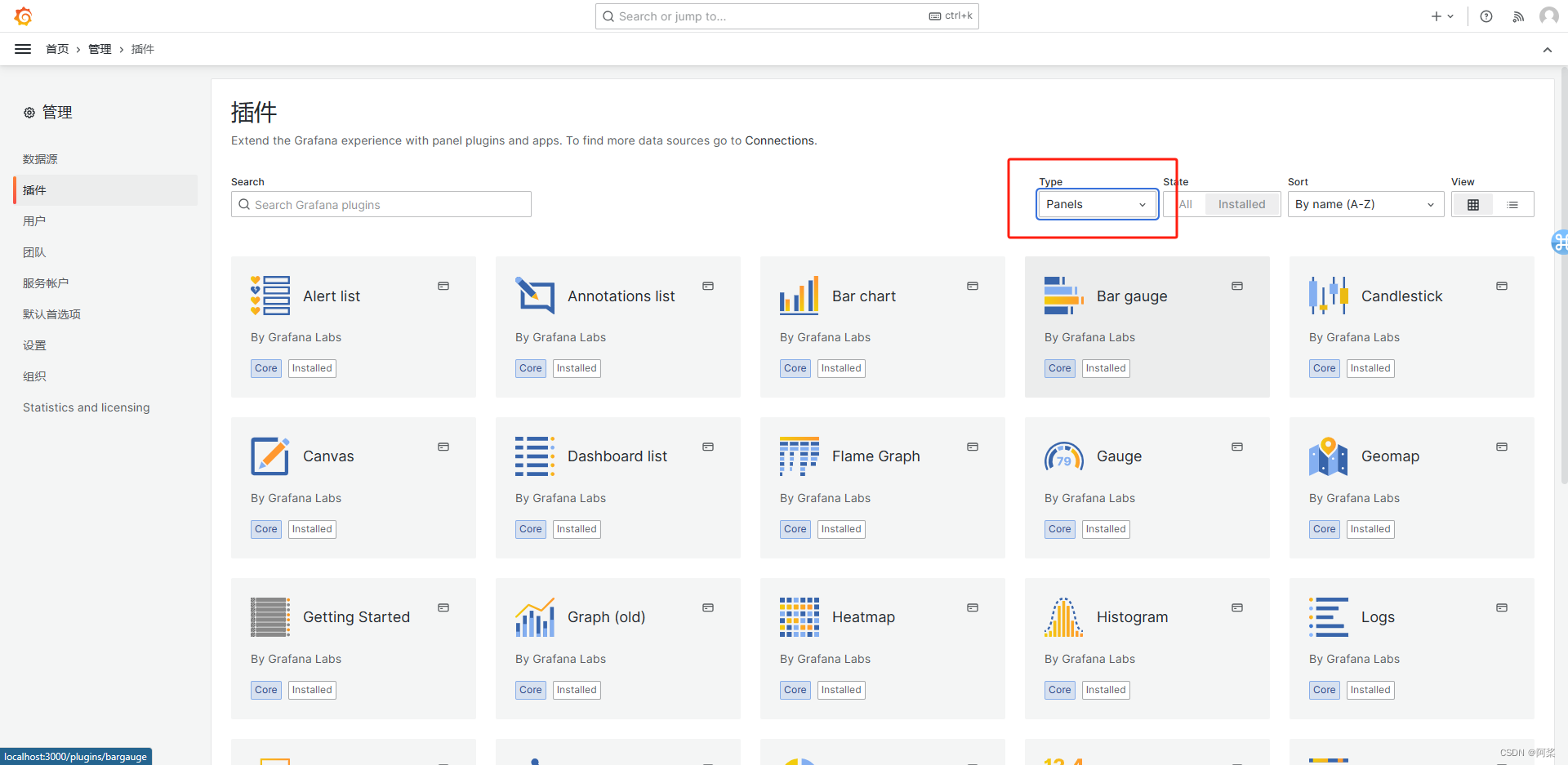Open the Type Panels dropdown

[x=1097, y=204]
